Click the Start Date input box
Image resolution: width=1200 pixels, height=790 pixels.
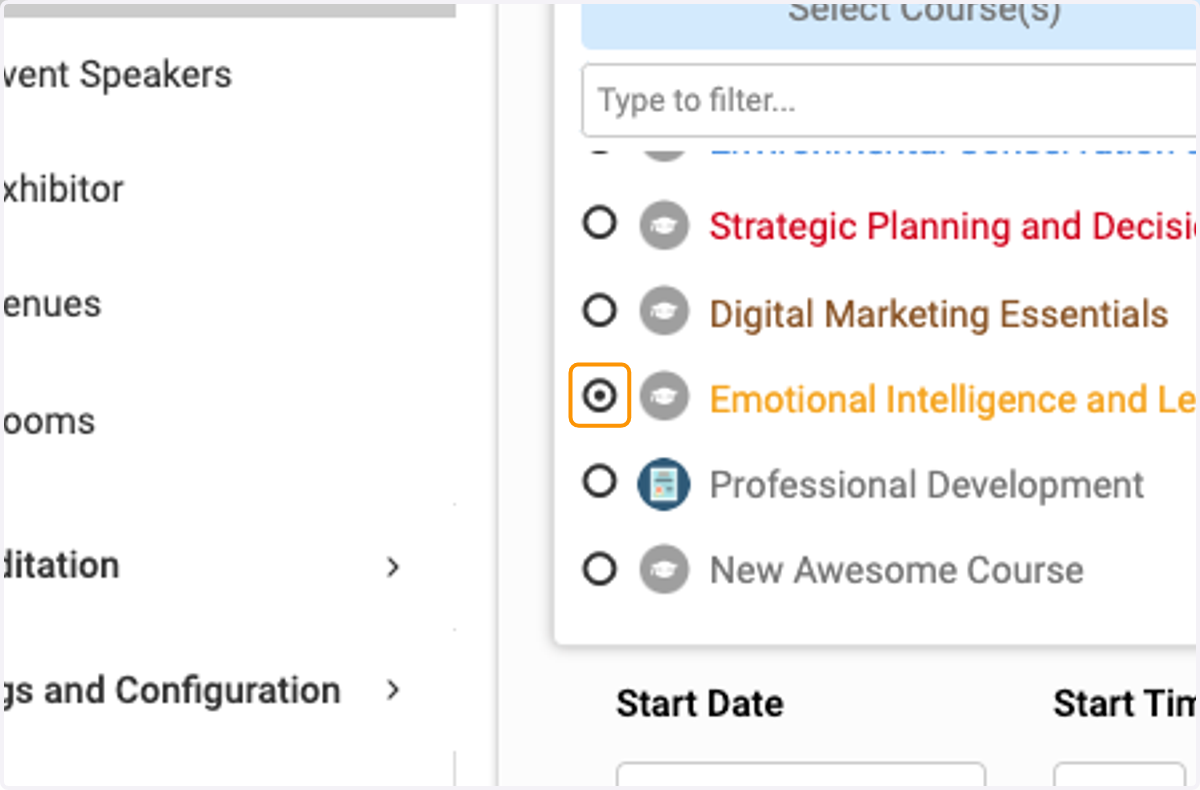point(800,776)
